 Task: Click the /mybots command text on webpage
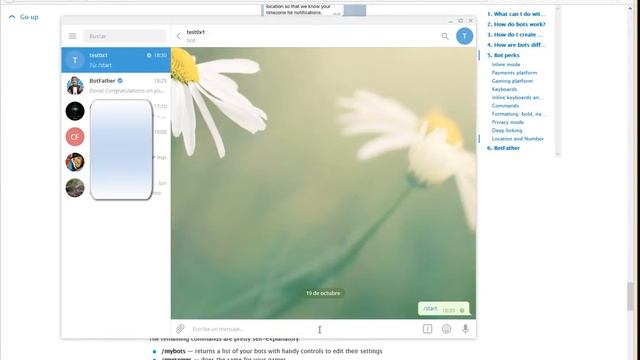tap(173, 351)
